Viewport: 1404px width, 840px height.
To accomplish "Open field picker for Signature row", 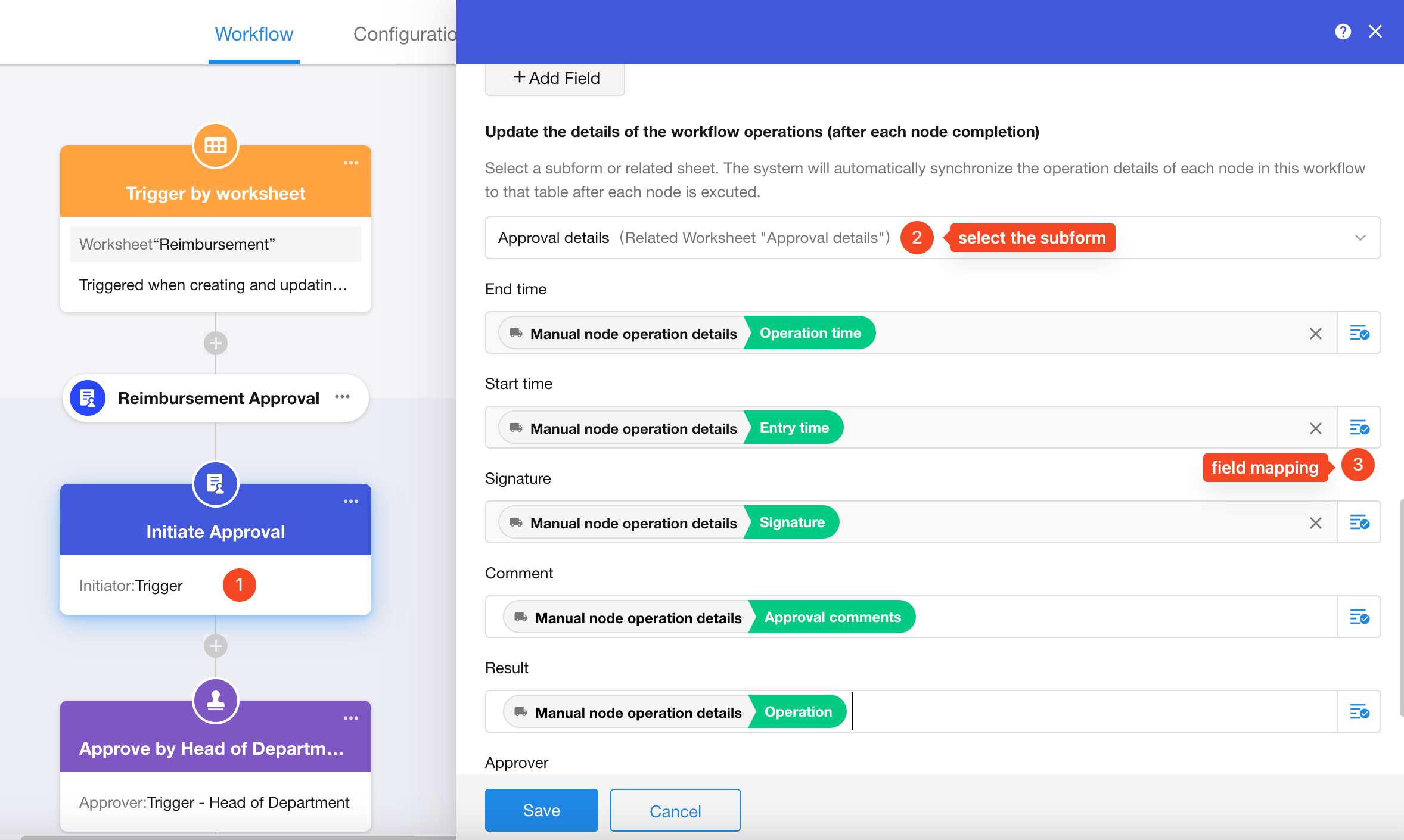I will point(1359,522).
